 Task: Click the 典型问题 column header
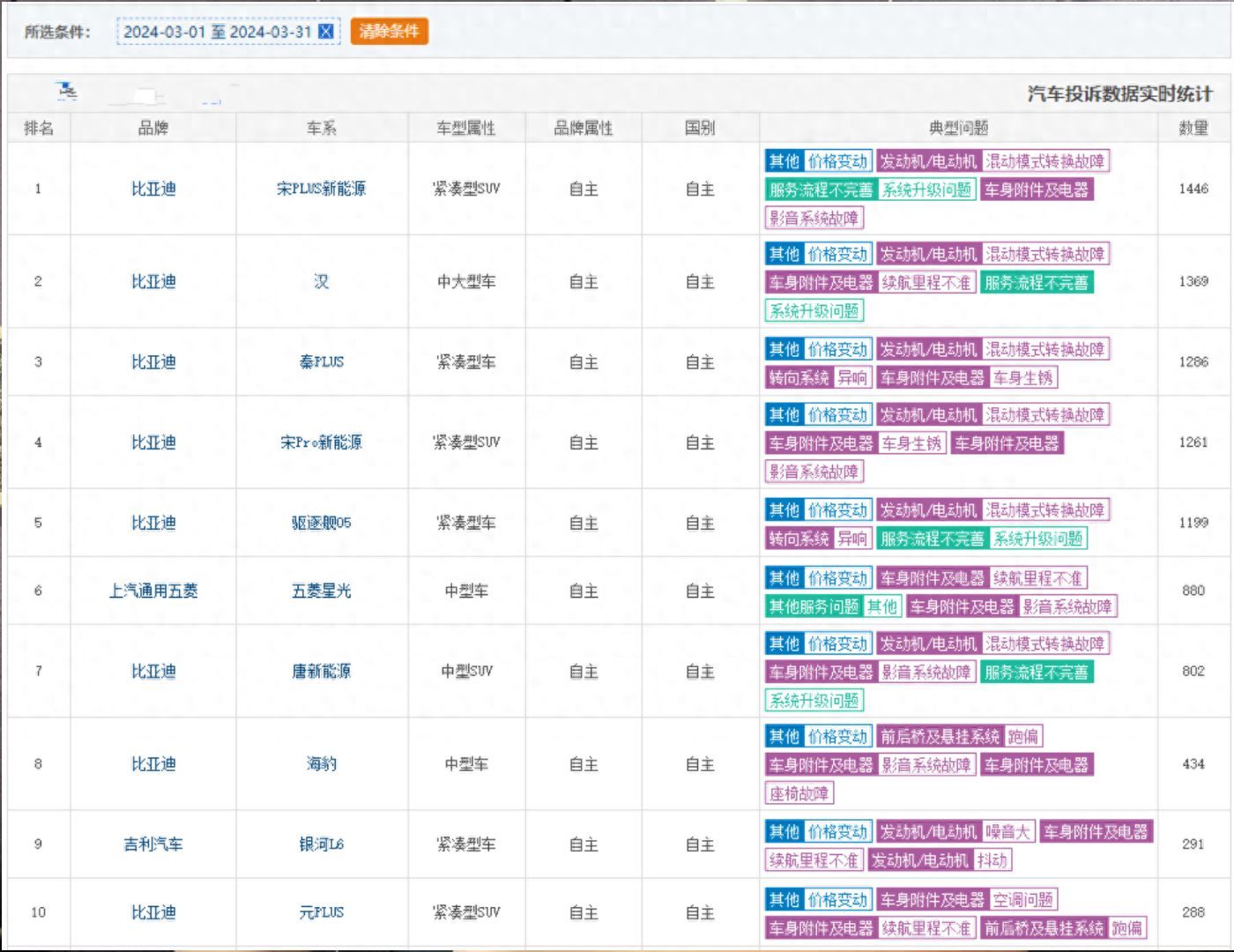[x=958, y=129]
